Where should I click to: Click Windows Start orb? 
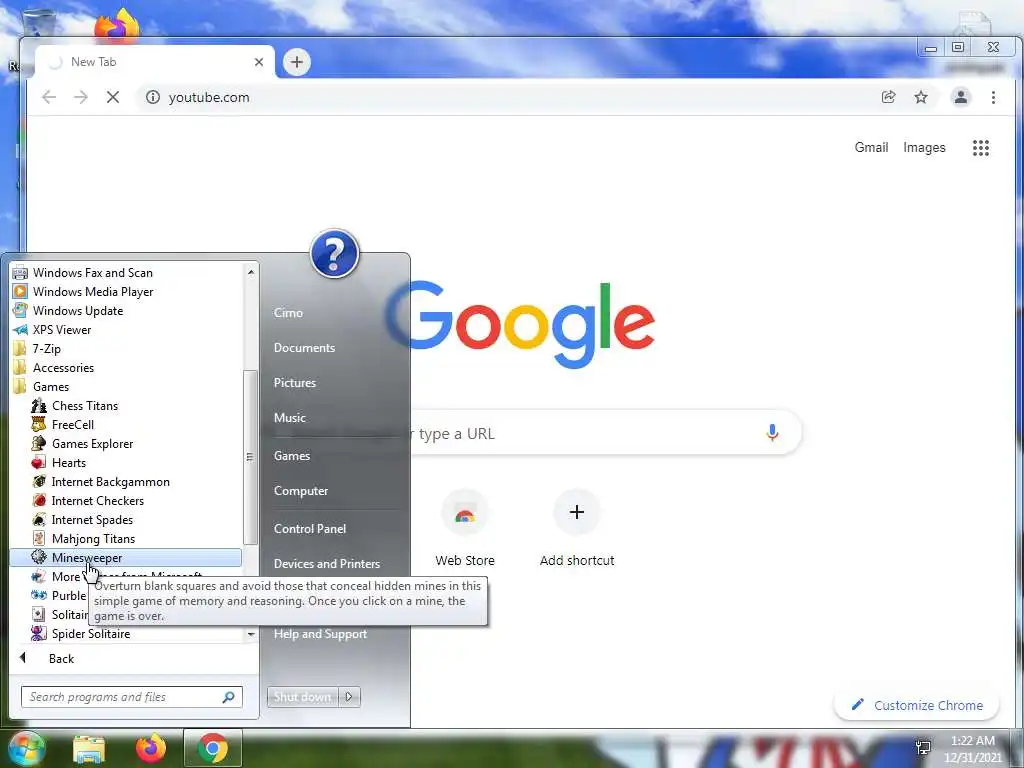coord(25,748)
